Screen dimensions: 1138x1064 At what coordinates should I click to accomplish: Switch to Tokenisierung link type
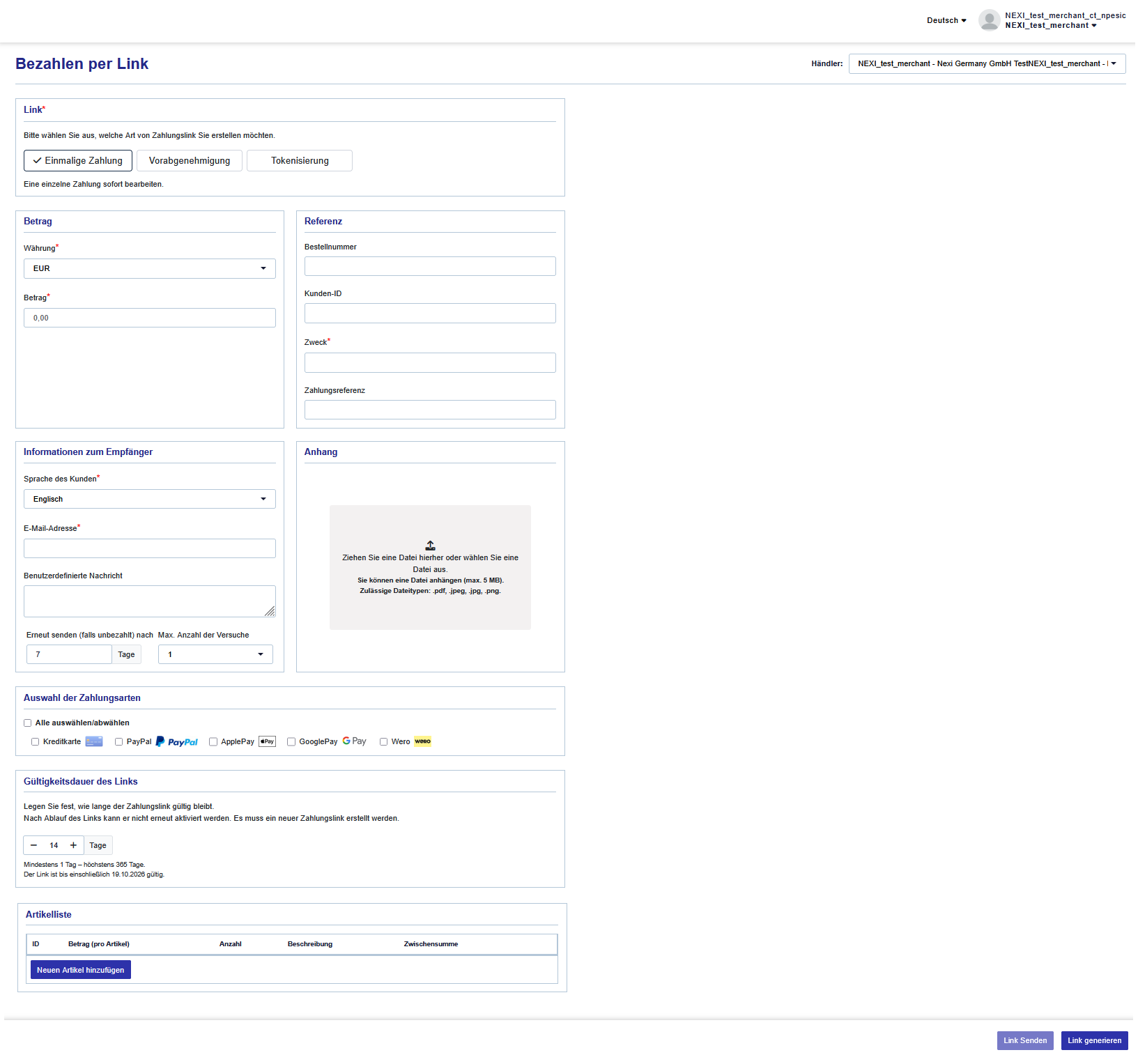coord(300,160)
